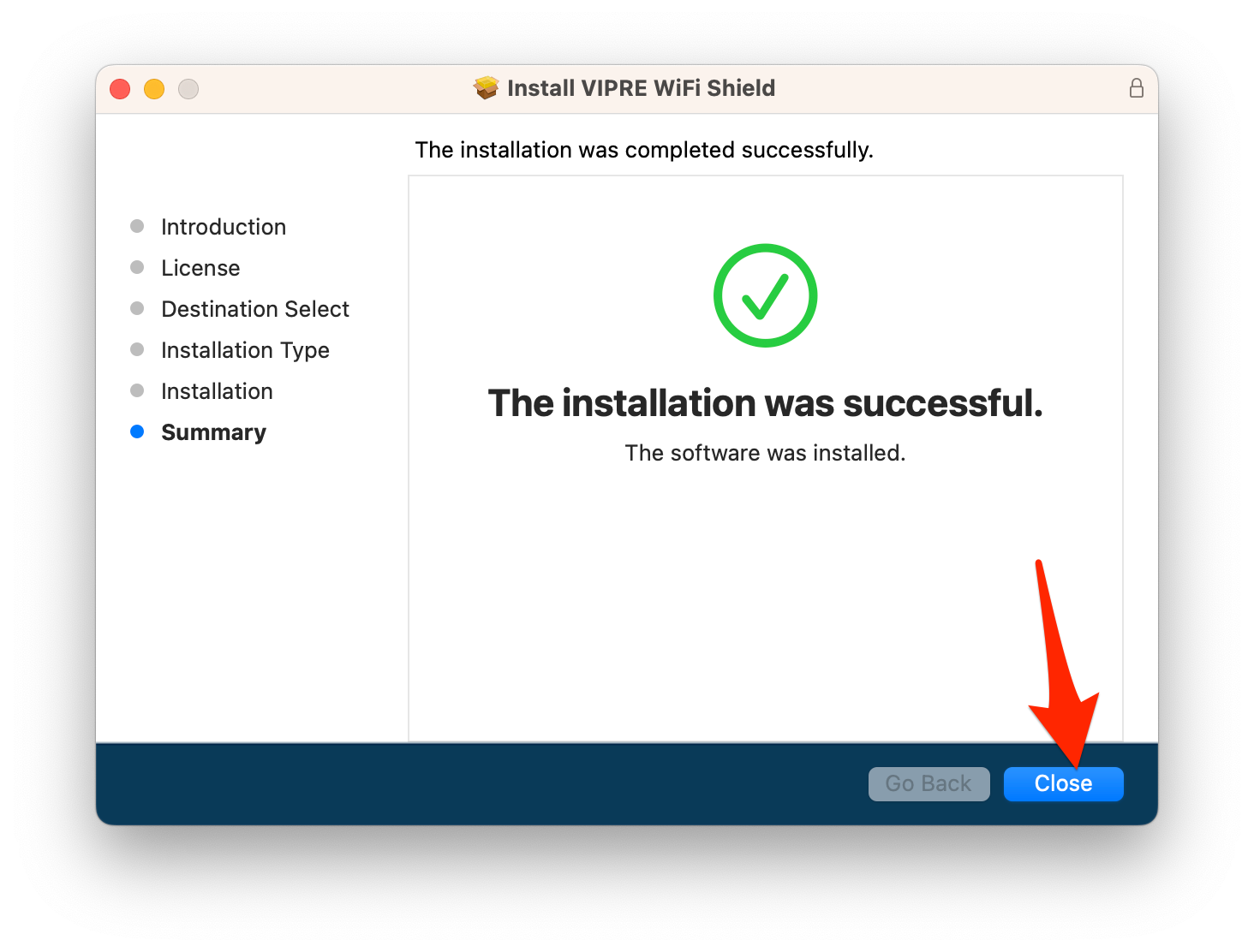This screenshot has height=952, width=1254.
Task: Click the package box icon in title
Action: click(x=487, y=88)
